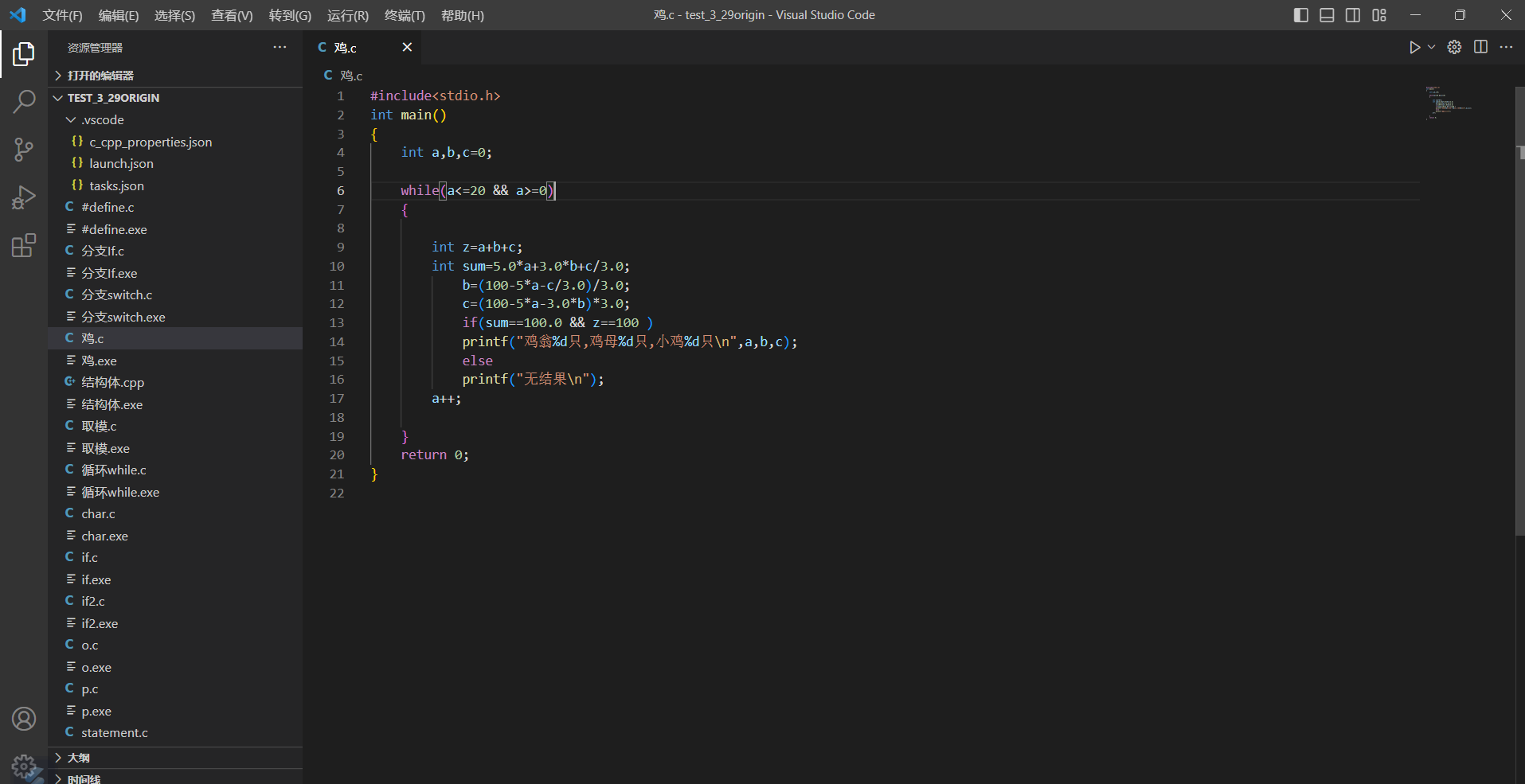Open if.c file
Viewport: 1525px width, 784px height.
[x=175, y=557]
